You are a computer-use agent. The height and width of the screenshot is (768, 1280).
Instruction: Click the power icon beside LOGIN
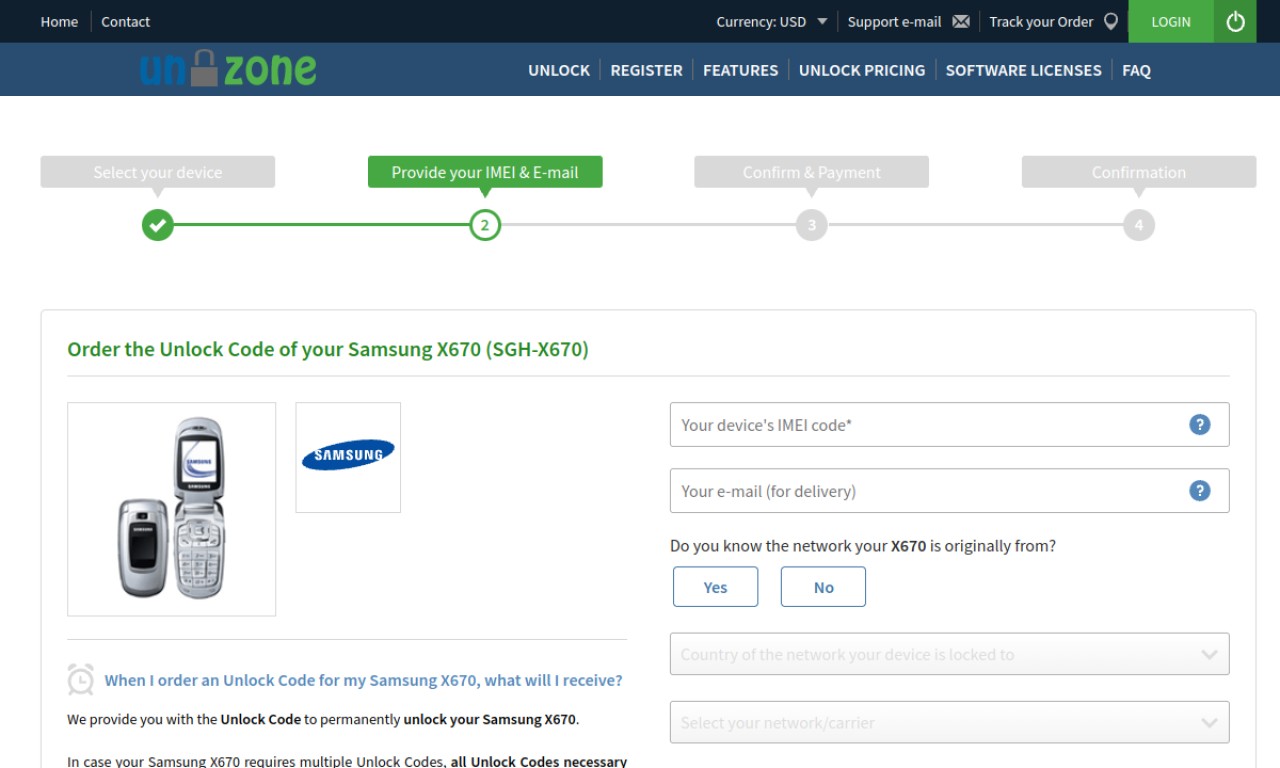(1235, 21)
